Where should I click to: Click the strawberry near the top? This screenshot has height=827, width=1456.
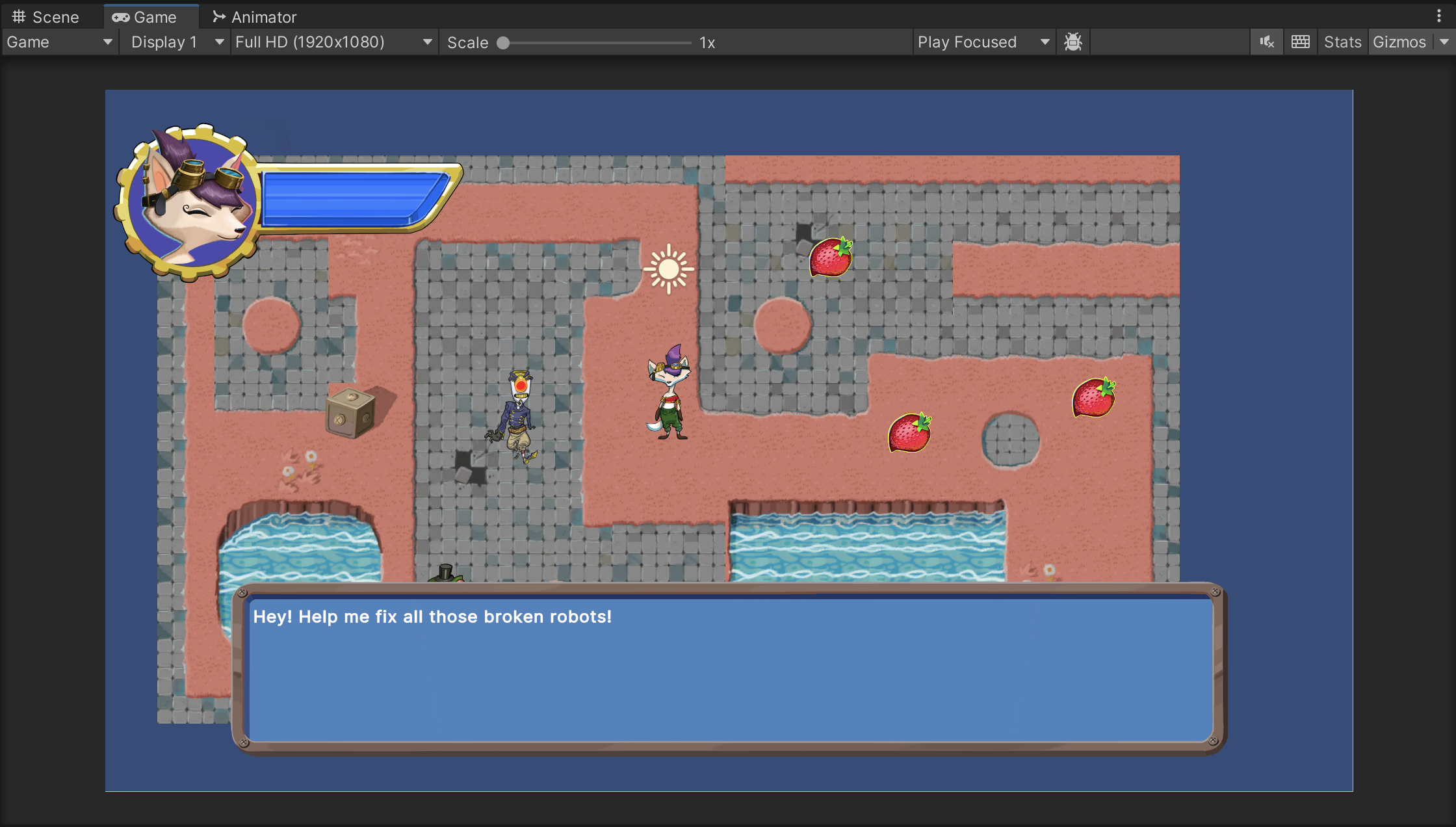pyautogui.click(x=831, y=257)
